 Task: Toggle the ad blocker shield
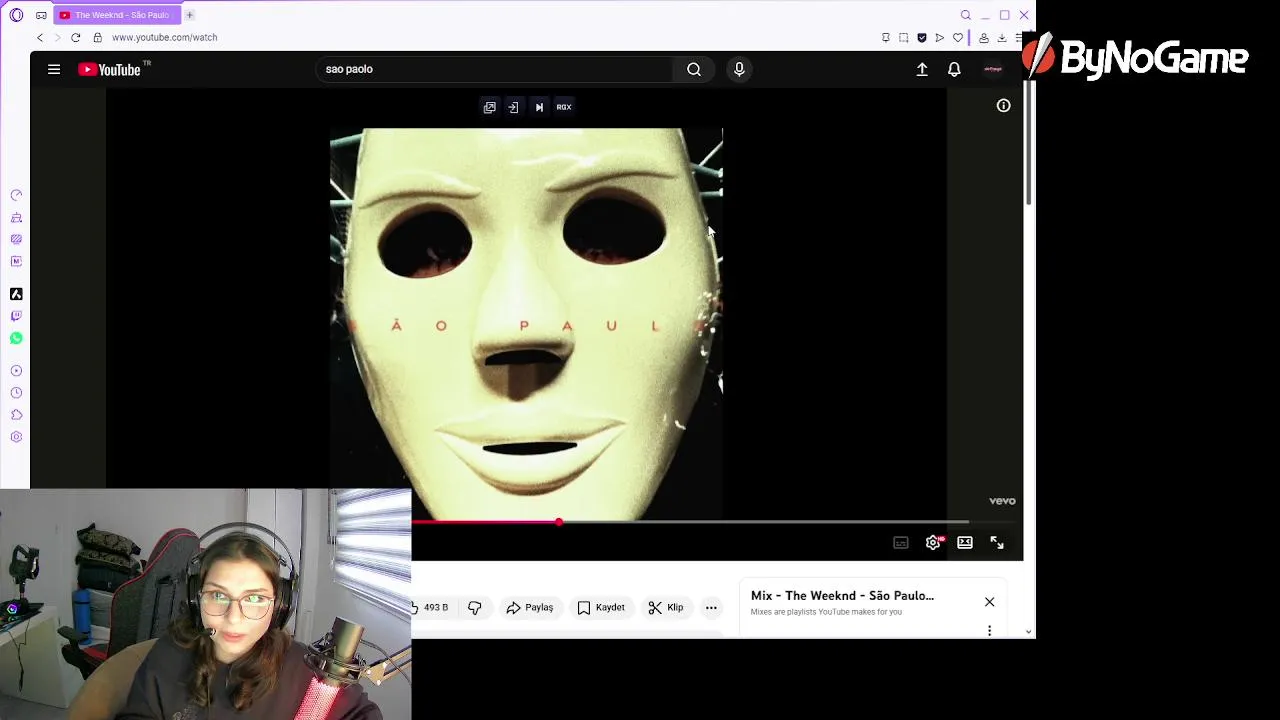click(921, 37)
